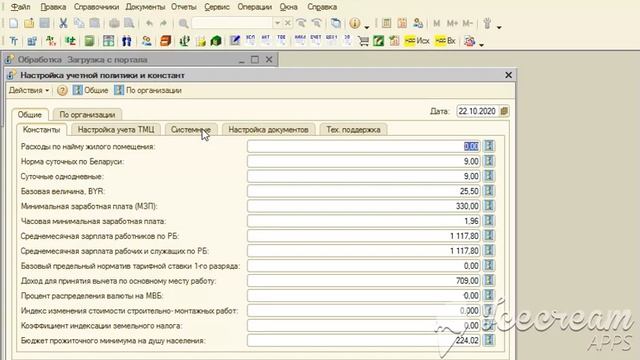Click the Open file folder icon
640x360 pixels.
pos(29,23)
